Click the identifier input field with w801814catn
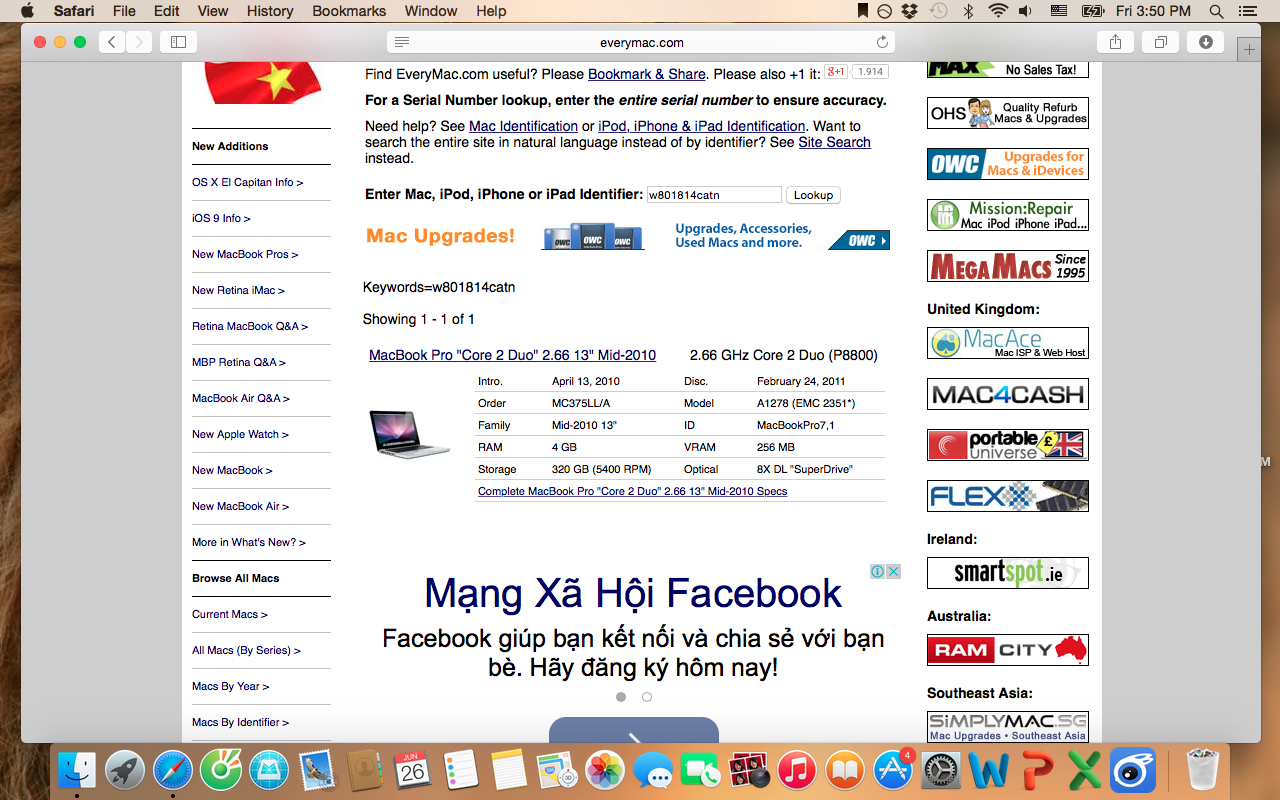Screen dimensions: 1280x800 coord(714,195)
